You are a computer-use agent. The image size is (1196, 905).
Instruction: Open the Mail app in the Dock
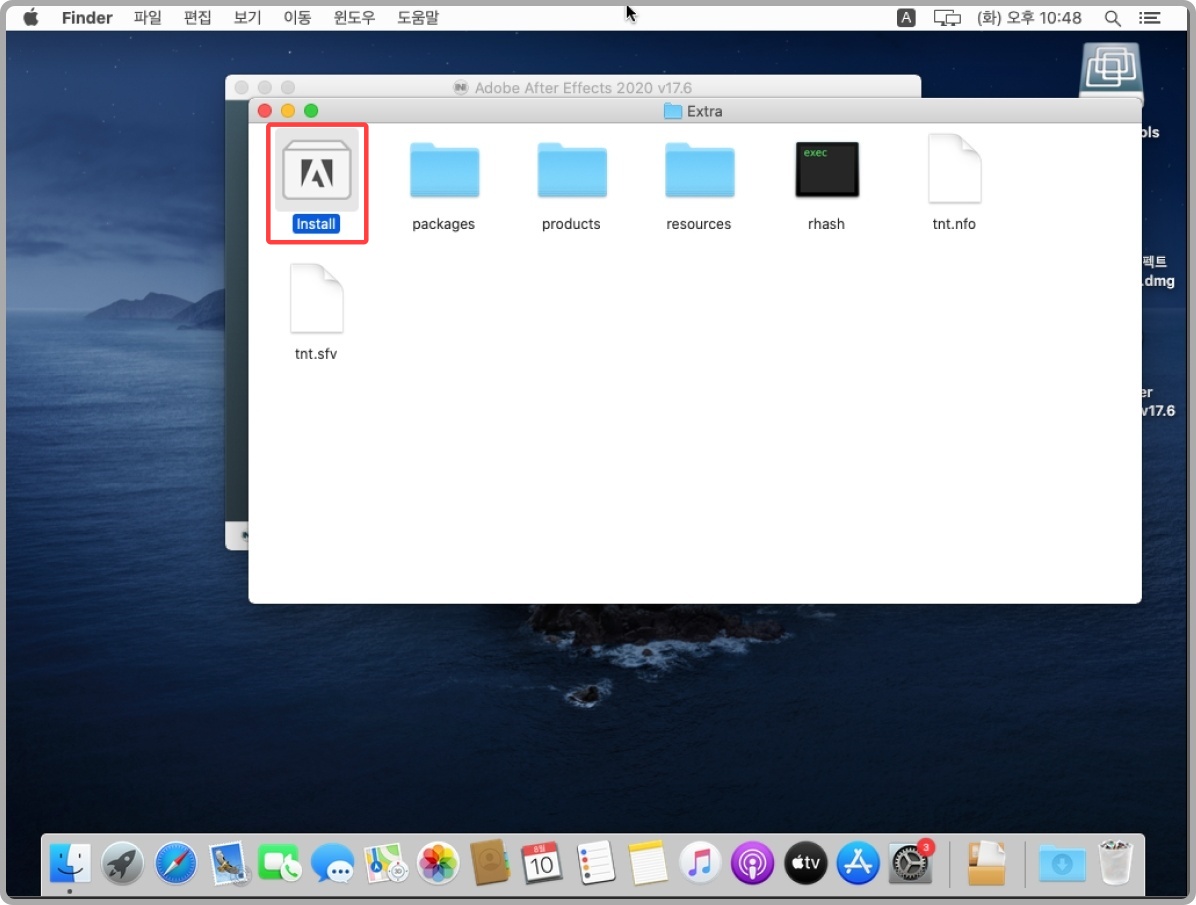(227, 864)
